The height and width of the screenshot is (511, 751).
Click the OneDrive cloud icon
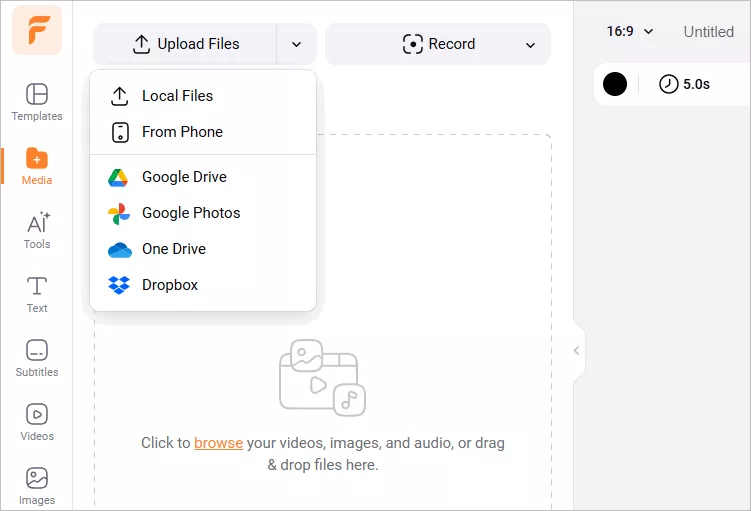[x=120, y=250]
